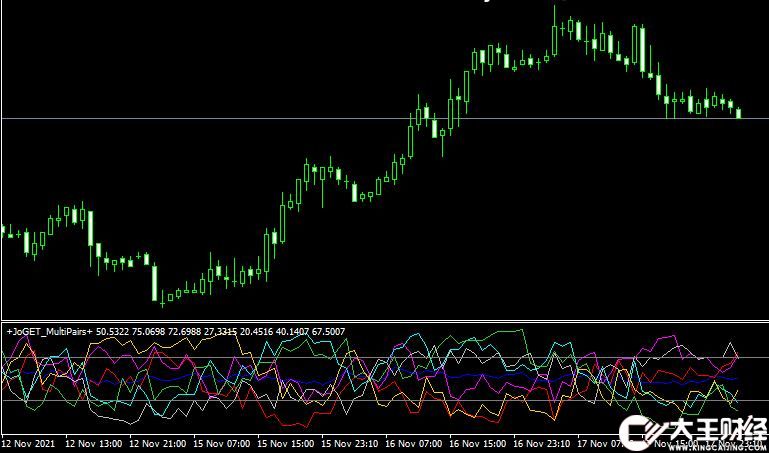Click the last candlestick on the price chart
Viewport: 769px width, 453px height.
click(739, 113)
